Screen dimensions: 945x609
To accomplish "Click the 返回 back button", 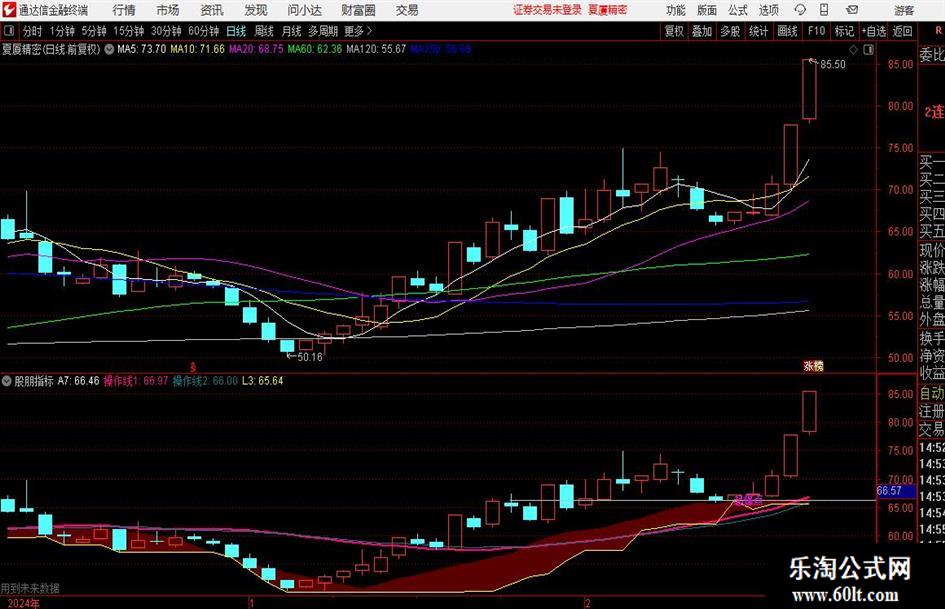I will coord(903,31).
